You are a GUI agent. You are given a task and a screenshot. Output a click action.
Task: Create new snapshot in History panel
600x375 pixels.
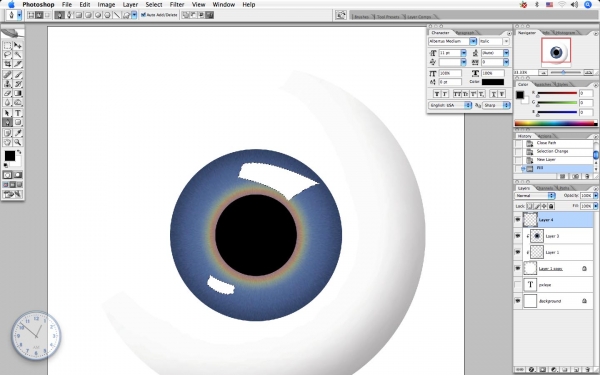(576, 176)
